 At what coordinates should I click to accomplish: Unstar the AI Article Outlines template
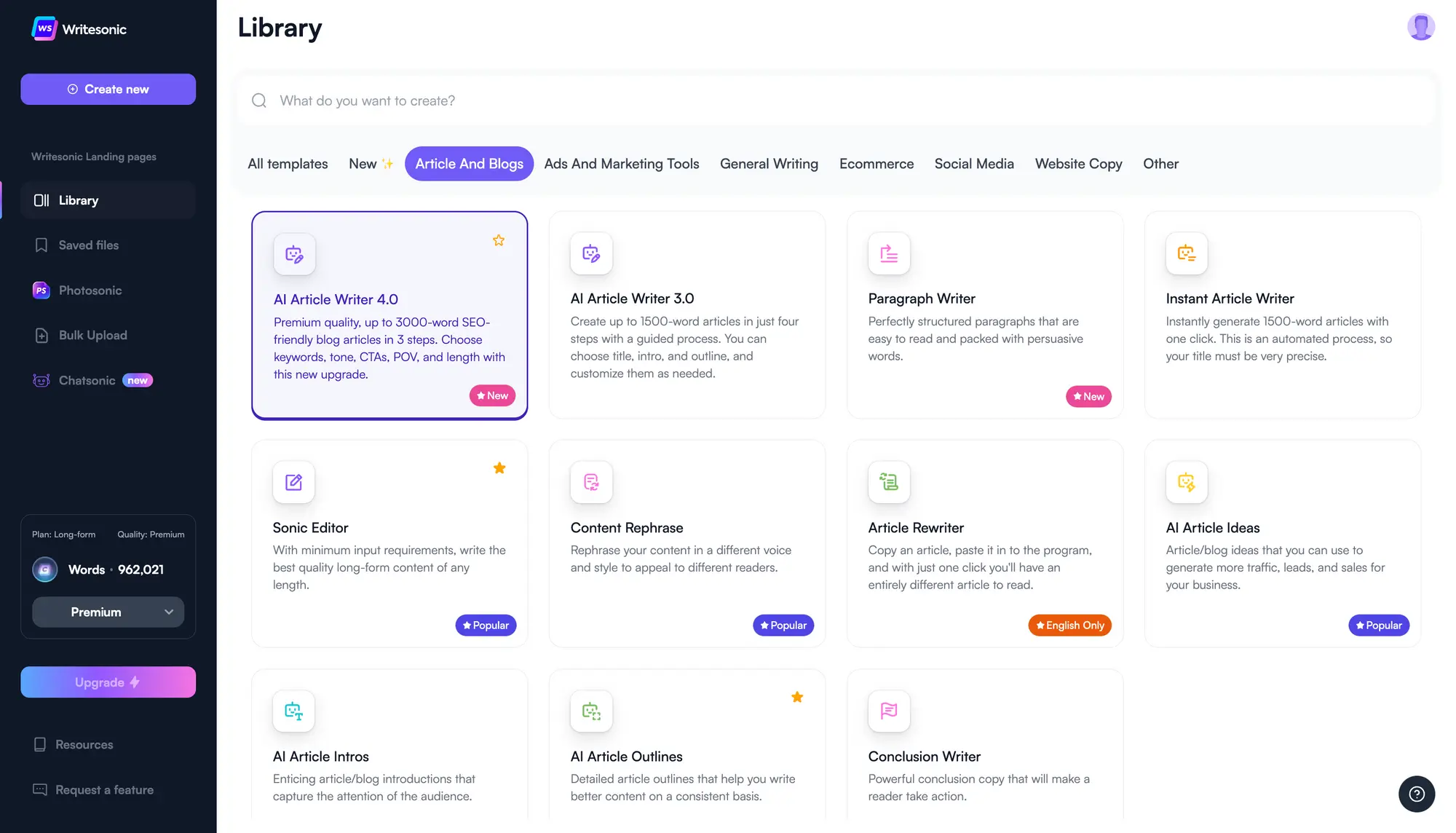pos(797,697)
